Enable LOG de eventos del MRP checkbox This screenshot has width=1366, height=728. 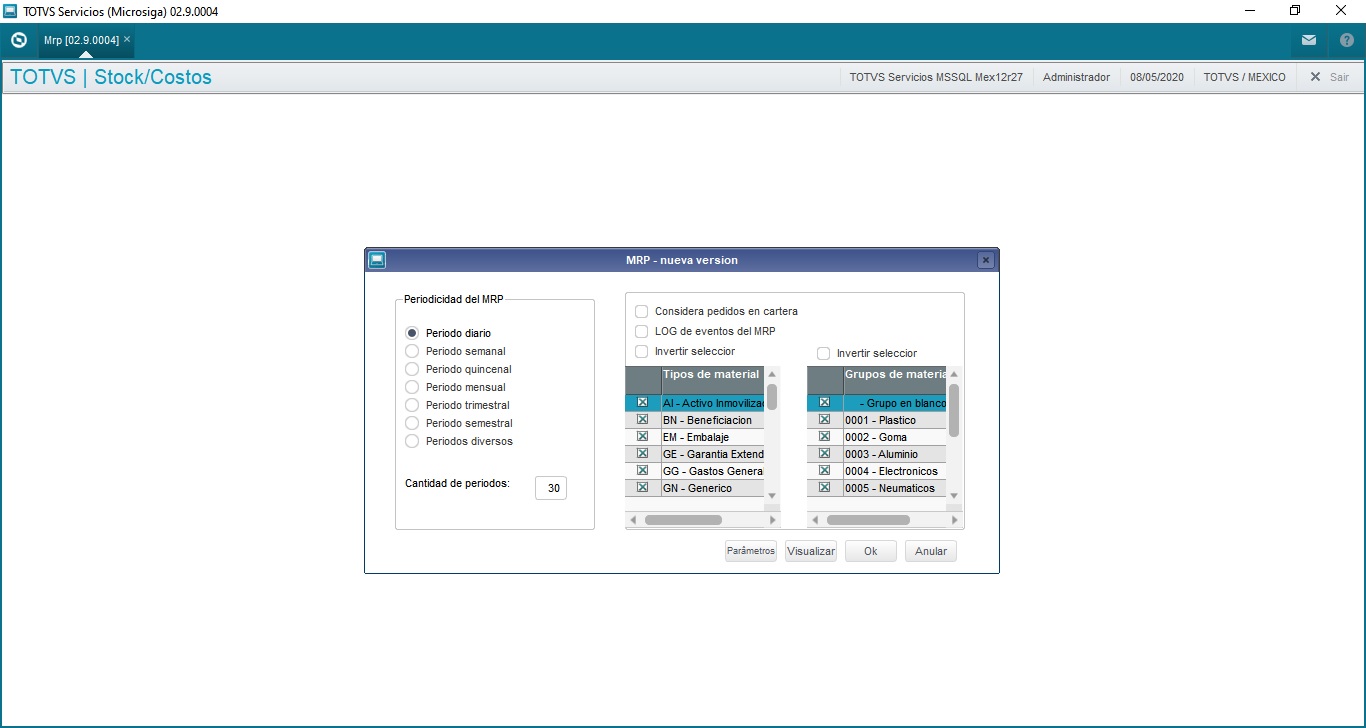coord(642,331)
